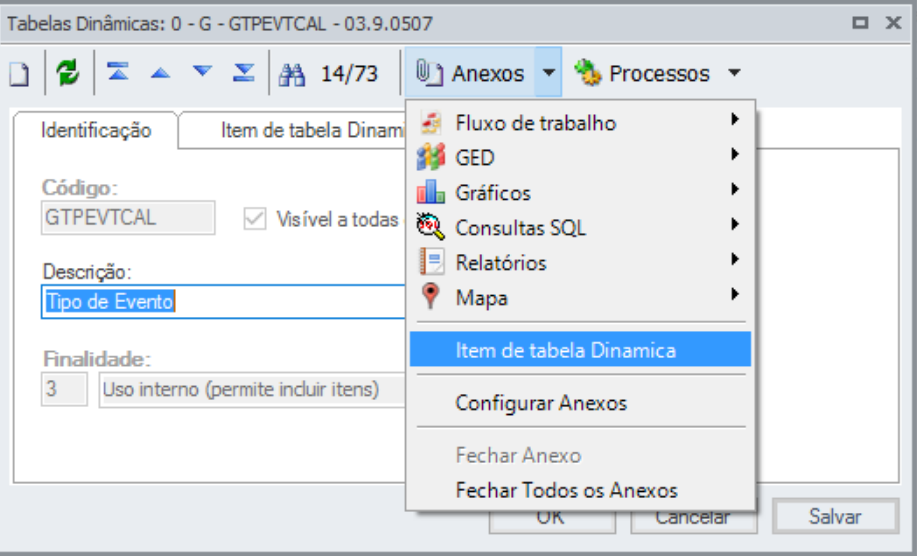Expand the Processos dropdown arrow
The image size is (917, 556).
[735, 72]
